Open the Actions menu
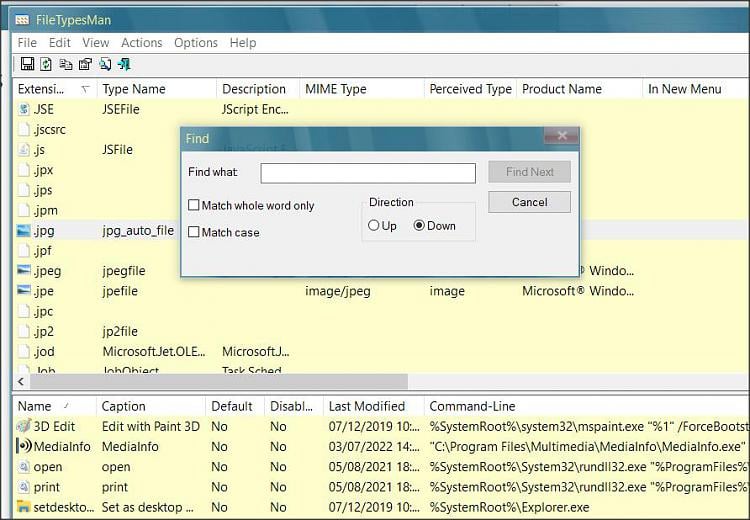This screenshot has height=520, width=750. (x=141, y=43)
